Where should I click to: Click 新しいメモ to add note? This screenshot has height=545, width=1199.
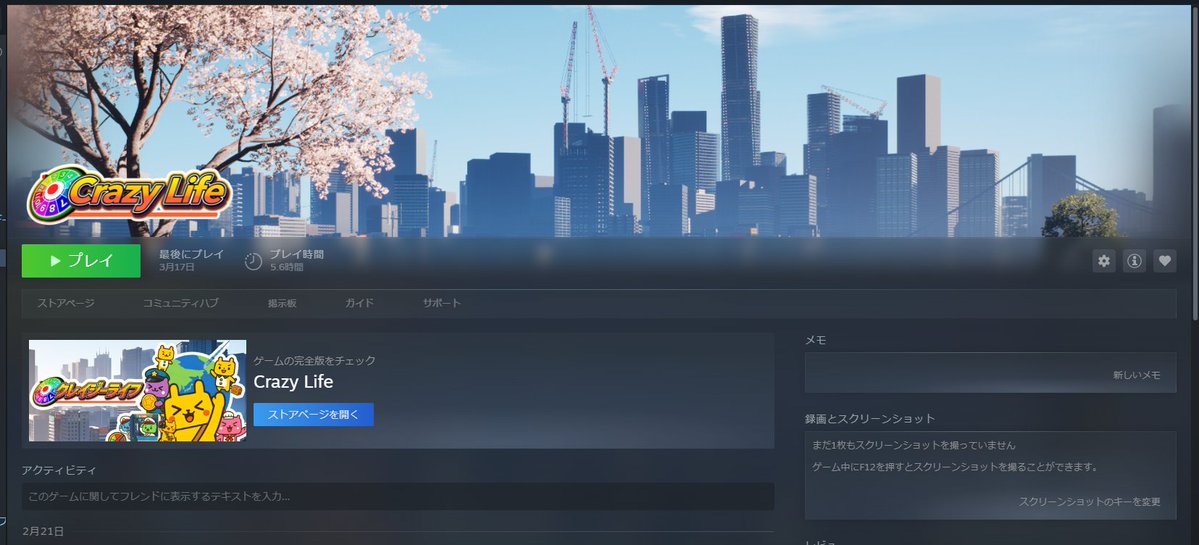tap(1136, 375)
